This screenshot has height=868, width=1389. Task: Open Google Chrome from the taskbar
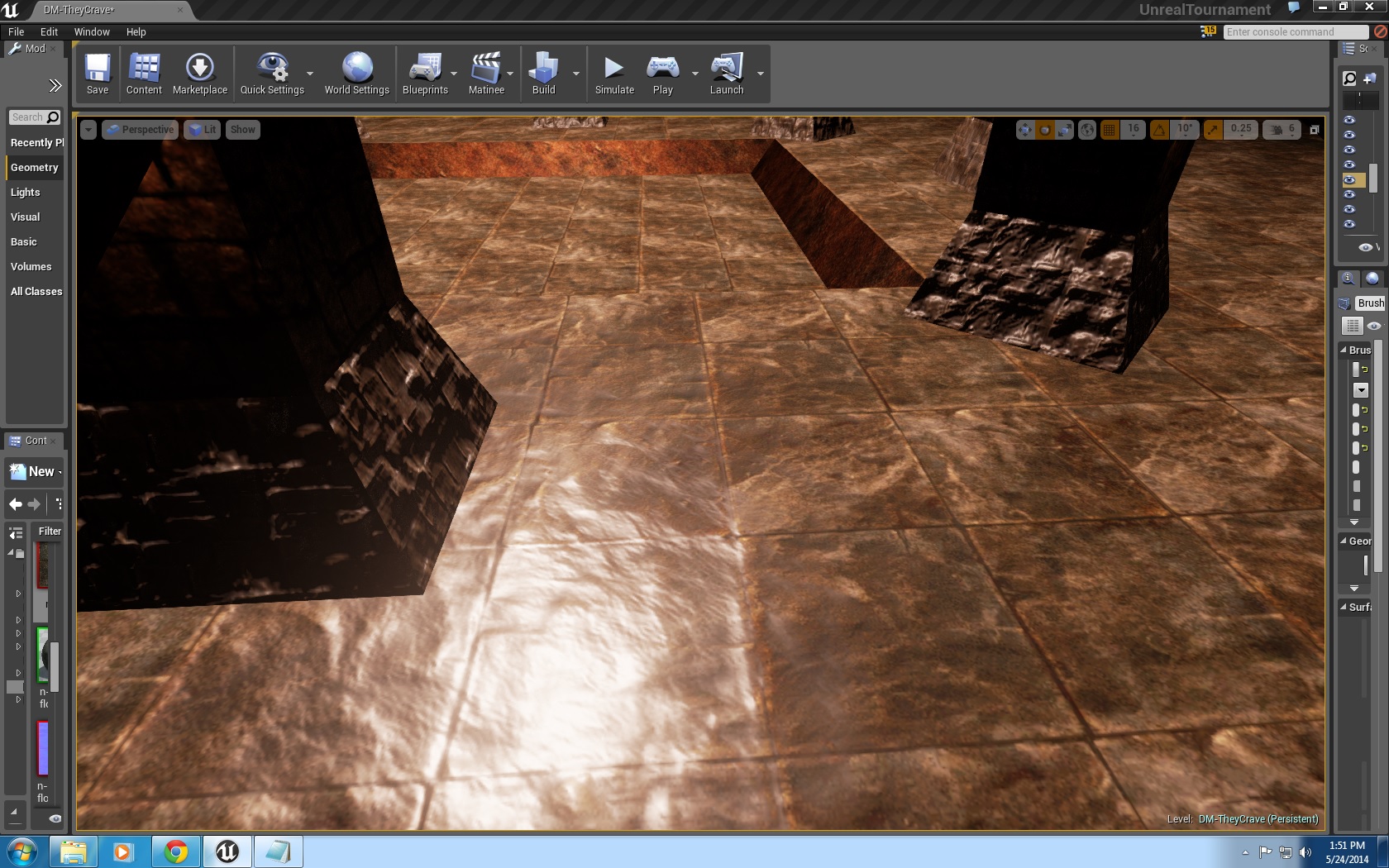tap(175, 851)
